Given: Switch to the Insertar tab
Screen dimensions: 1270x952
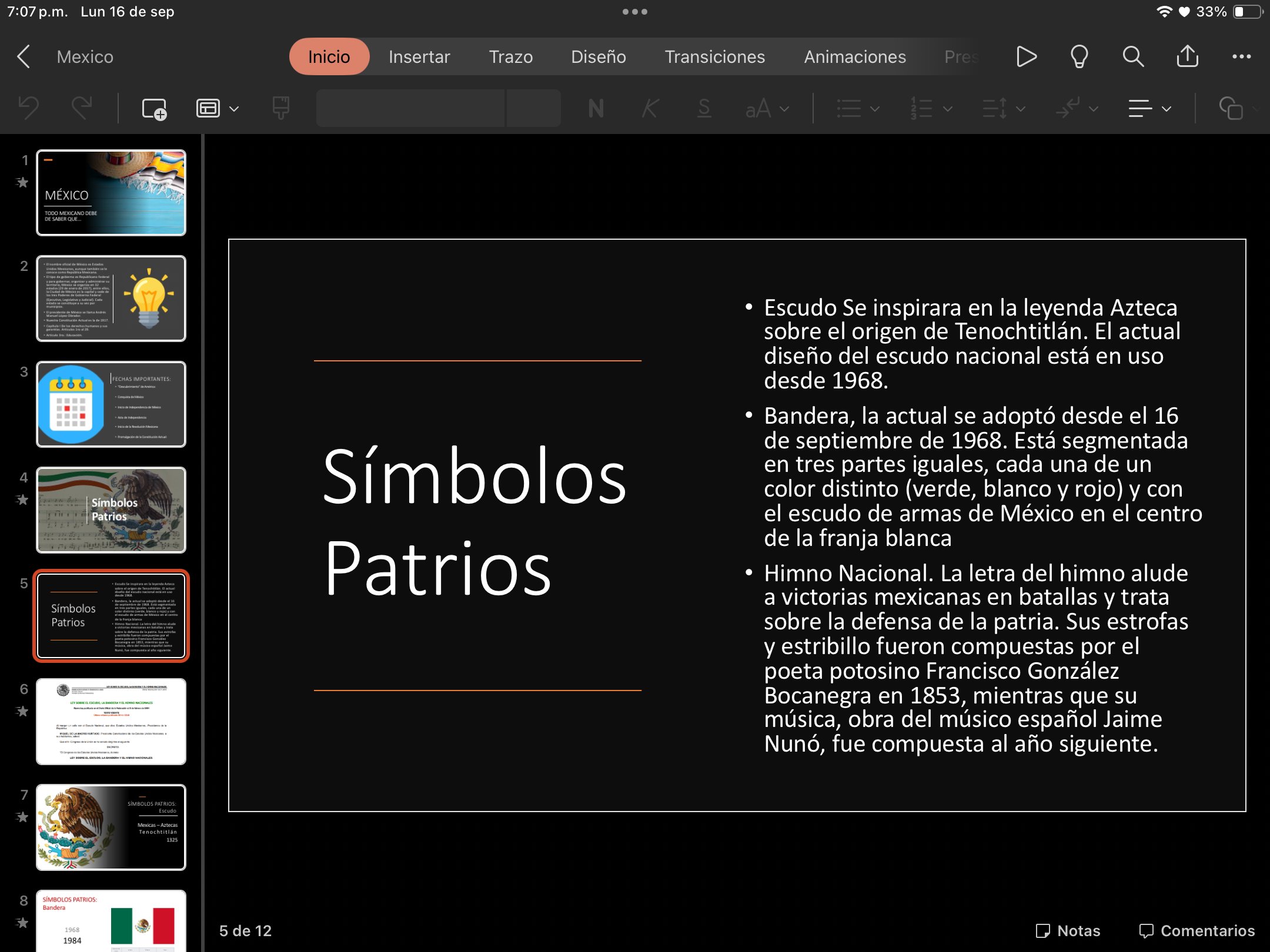Looking at the screenshot, I should 419,57.
